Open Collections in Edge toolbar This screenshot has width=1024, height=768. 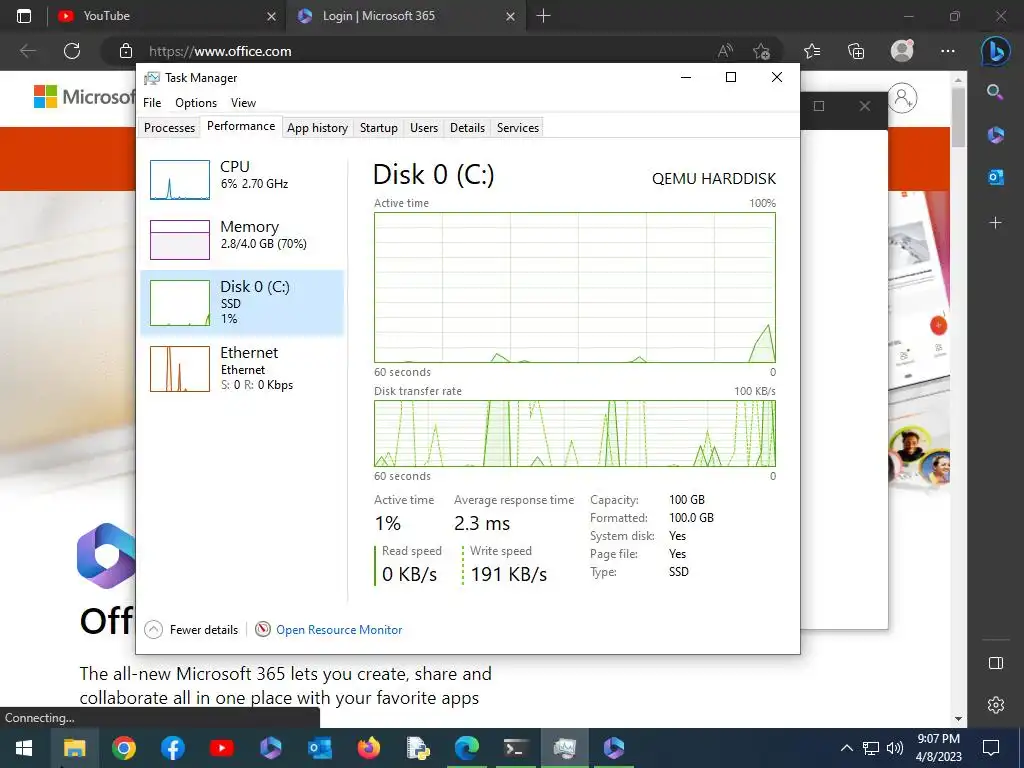point(856,51)
